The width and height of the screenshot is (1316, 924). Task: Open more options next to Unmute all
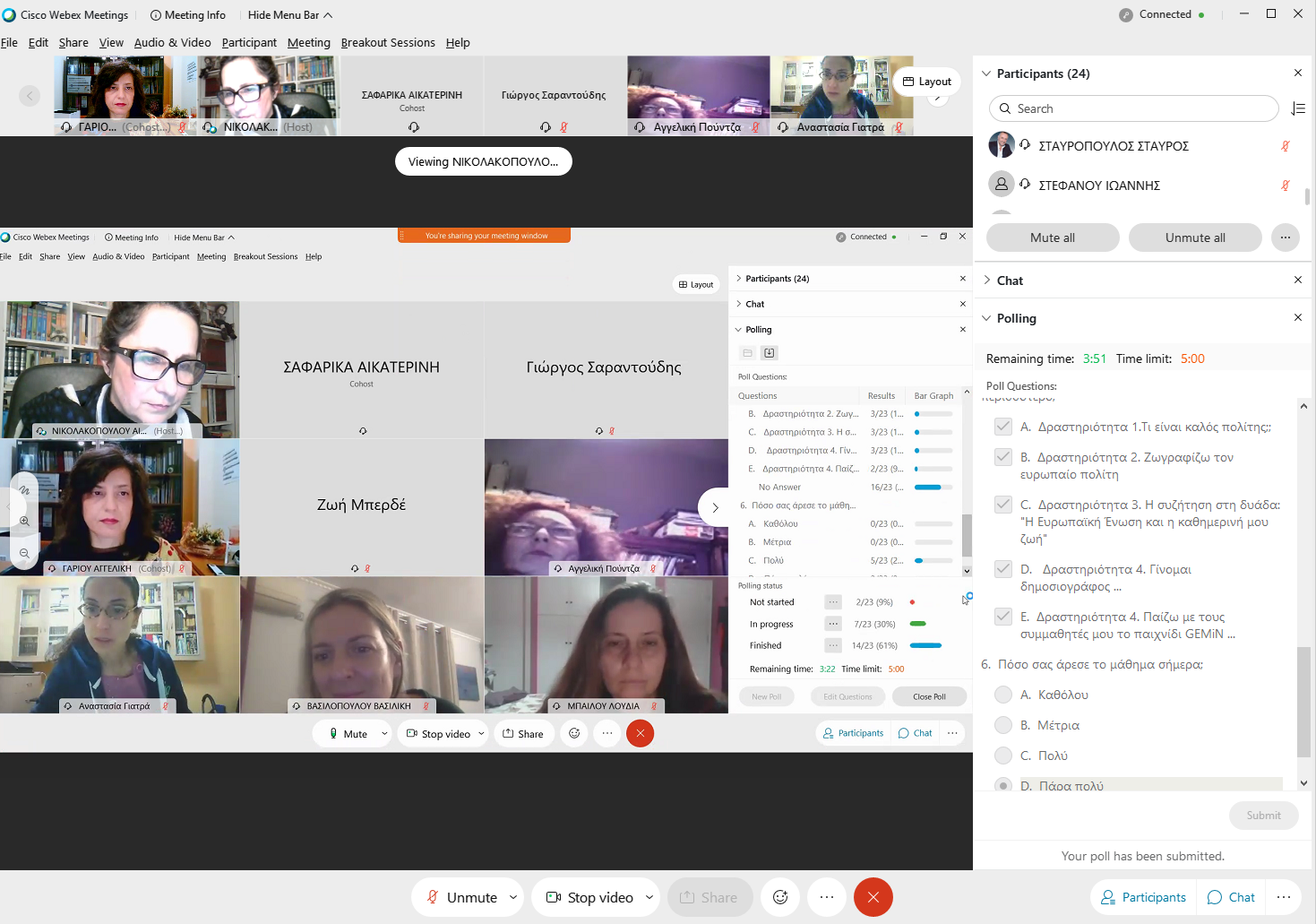pyautogui.click(x=1285, y=237)
